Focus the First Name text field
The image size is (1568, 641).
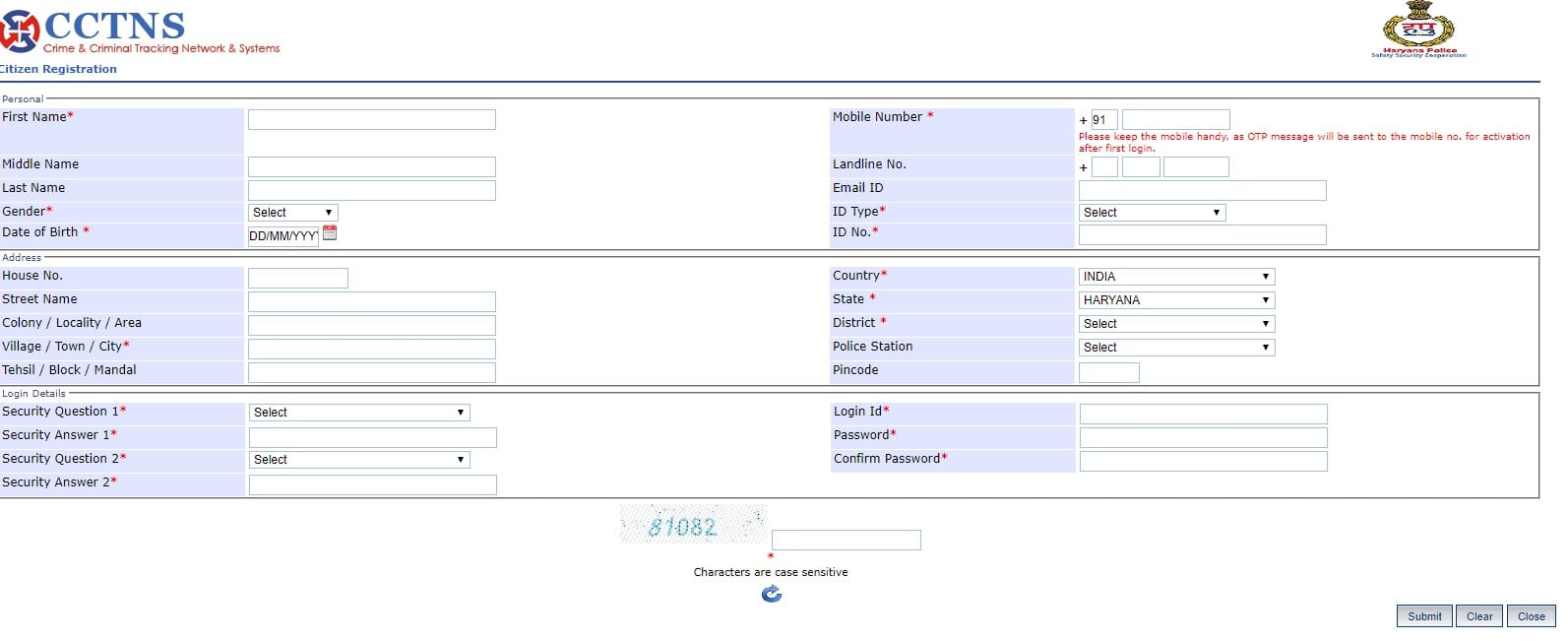371,120
